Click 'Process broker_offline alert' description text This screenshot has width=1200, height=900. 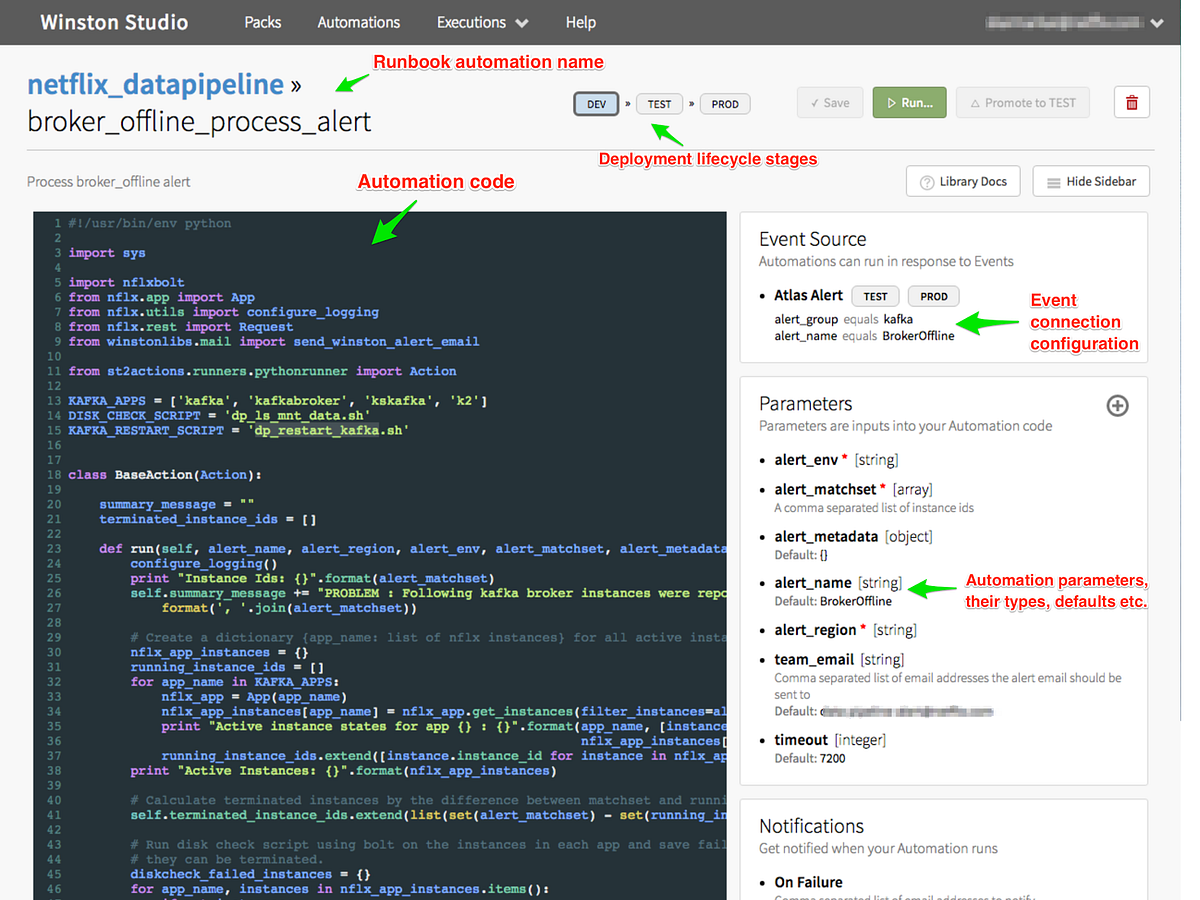109,182
